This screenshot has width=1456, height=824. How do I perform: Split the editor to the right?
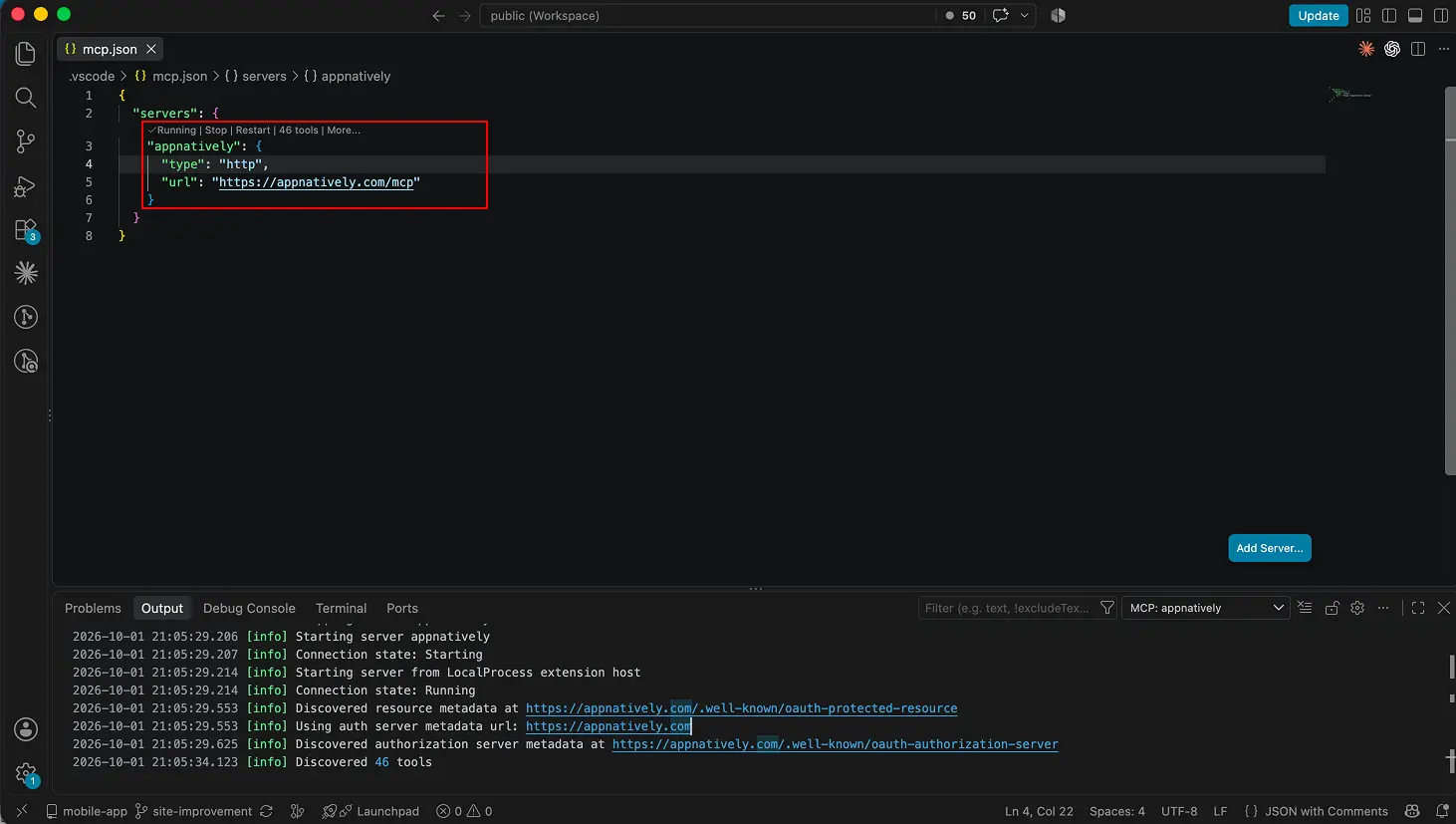(1418, 49)
